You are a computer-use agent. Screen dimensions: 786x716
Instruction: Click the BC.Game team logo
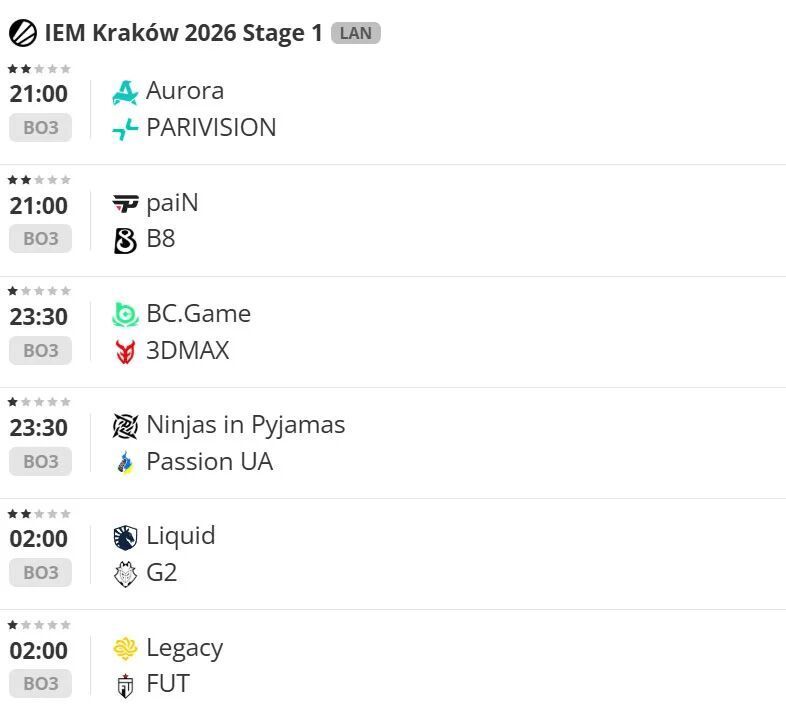pos(125,315)
